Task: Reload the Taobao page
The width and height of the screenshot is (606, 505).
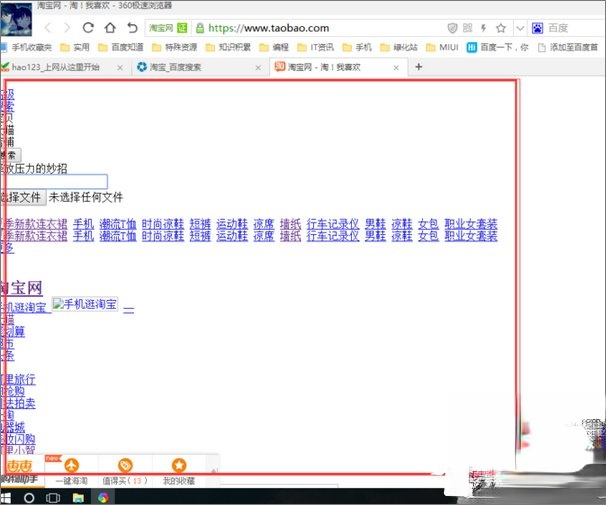Action: click(89, 28)
